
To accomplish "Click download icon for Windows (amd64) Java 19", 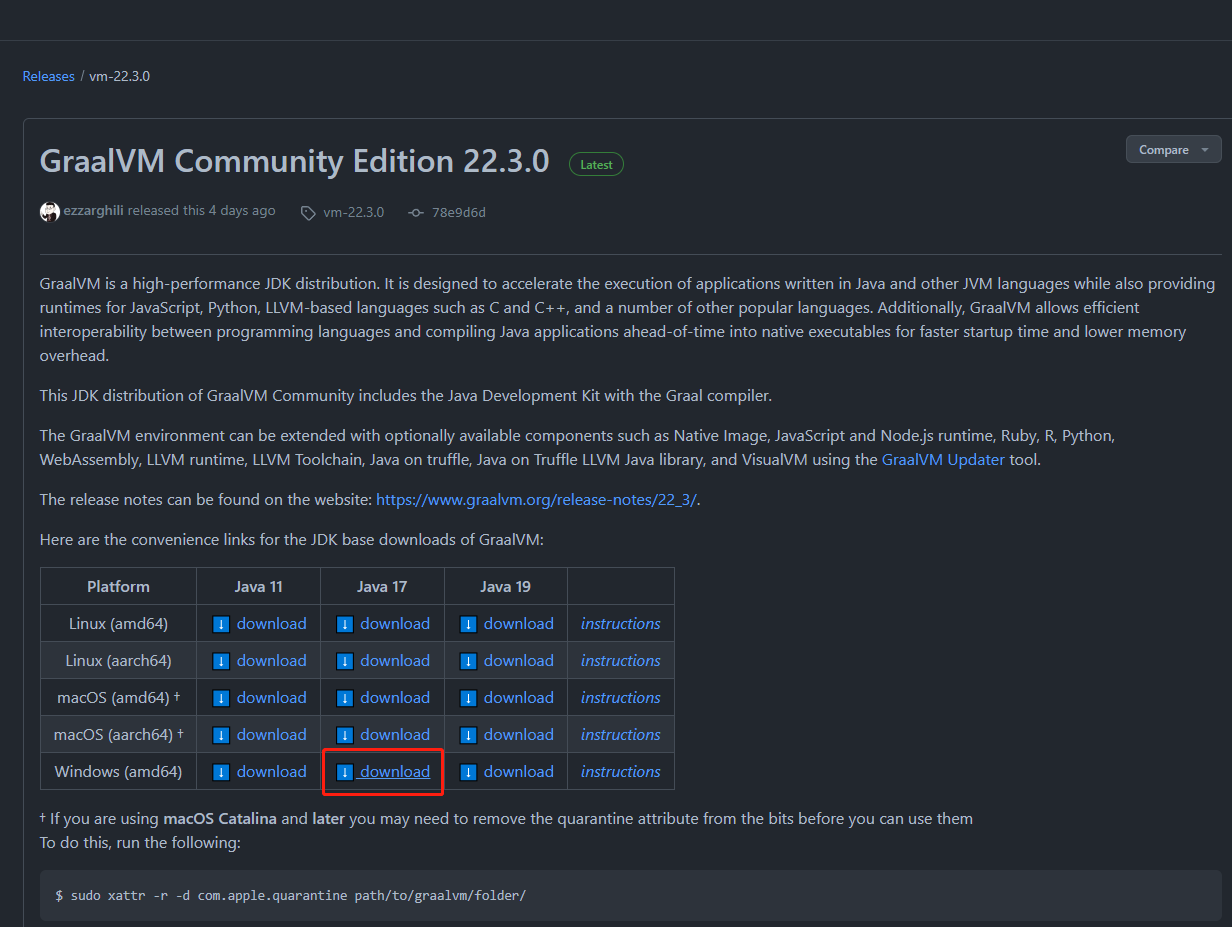I will point(468,772).
